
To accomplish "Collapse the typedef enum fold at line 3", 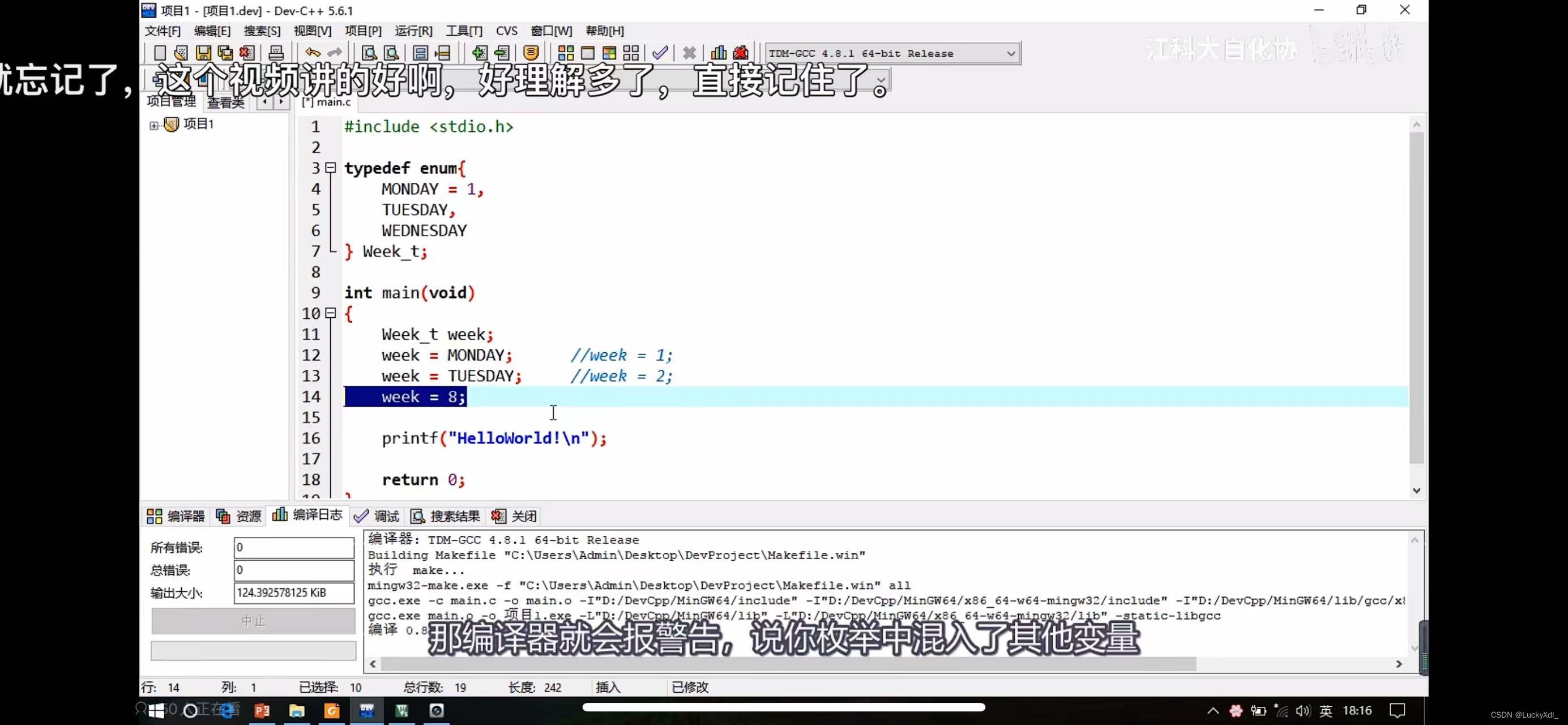I will point(331,168).
